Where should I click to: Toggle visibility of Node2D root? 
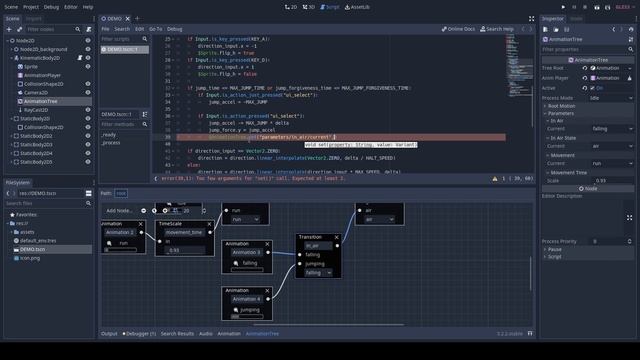(88, 40)
